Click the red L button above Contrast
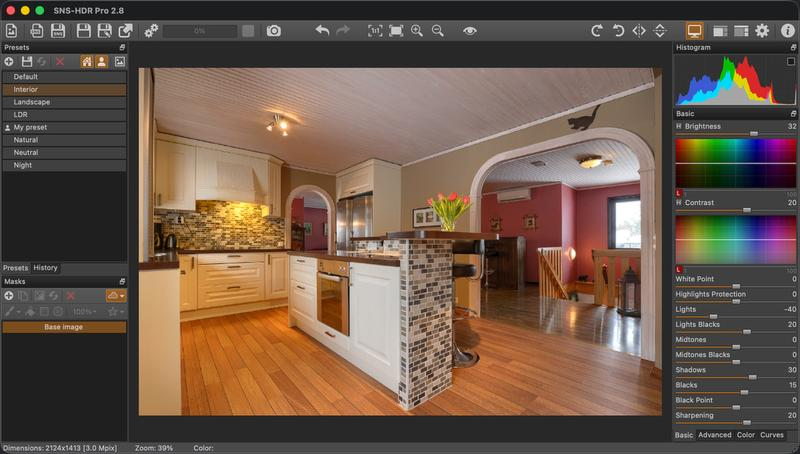Screen dimensions: 800x454 [679, 193]
